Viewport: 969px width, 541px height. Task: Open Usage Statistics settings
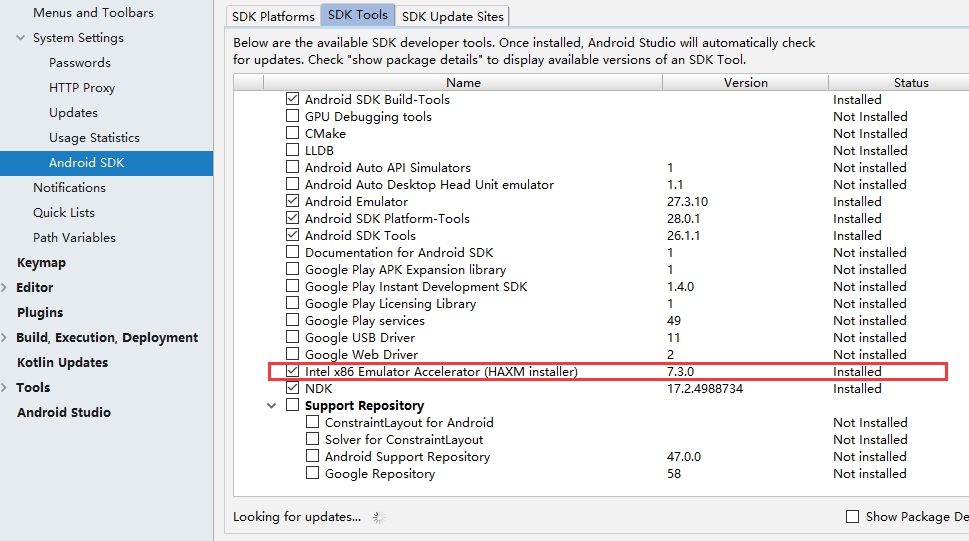(95, 137)
